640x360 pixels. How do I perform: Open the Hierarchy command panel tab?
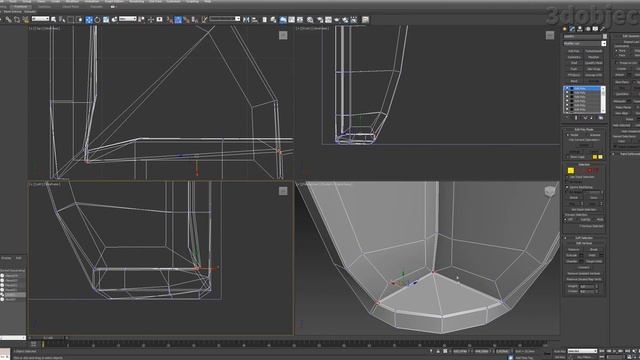pos(580,29)
